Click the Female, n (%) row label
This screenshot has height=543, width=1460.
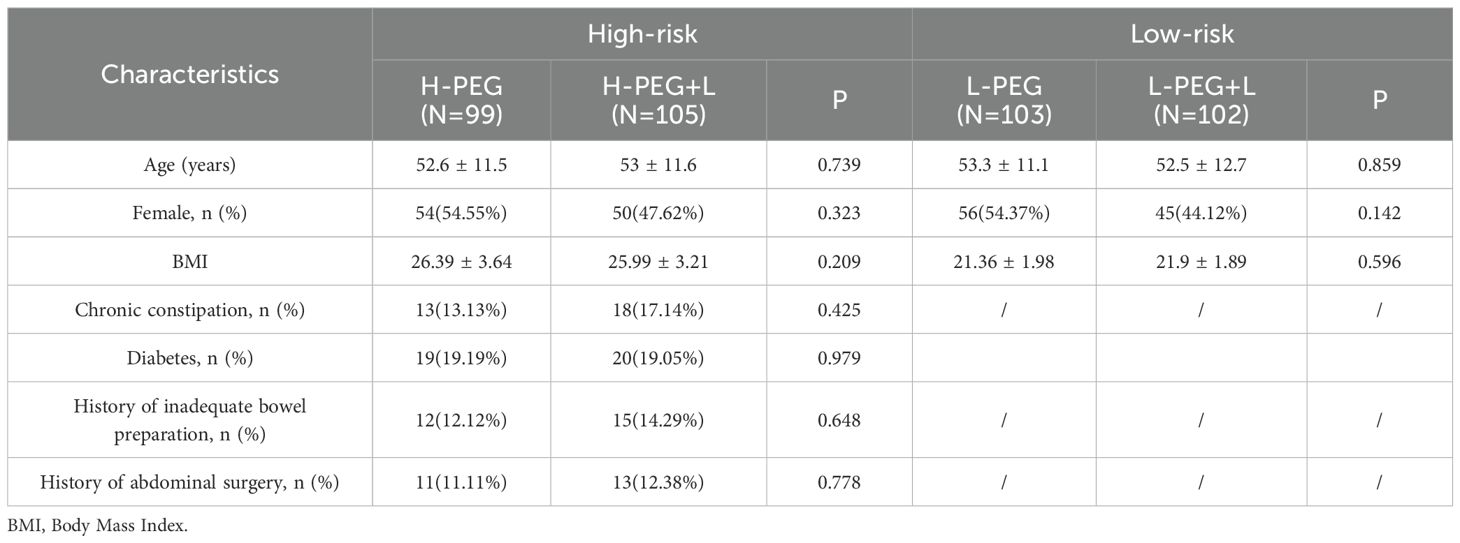pos(190,212)
